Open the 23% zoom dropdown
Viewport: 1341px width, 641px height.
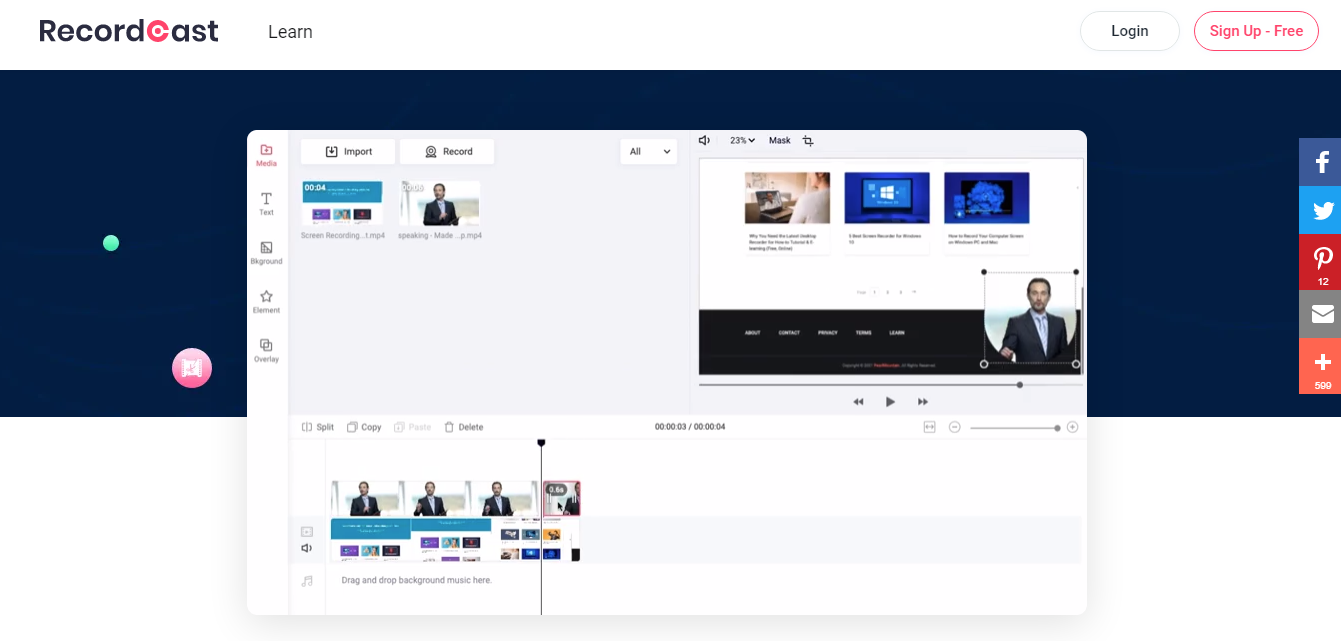click(x=742, y=141)
